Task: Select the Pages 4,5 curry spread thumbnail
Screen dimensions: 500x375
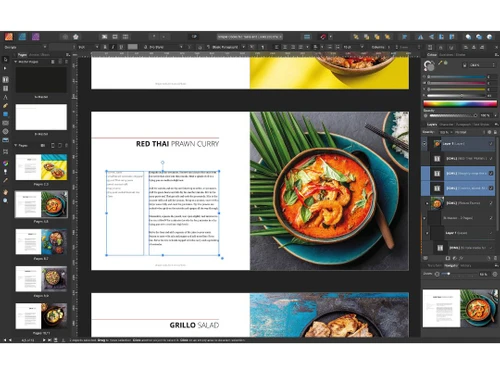Action: point(41,204)
